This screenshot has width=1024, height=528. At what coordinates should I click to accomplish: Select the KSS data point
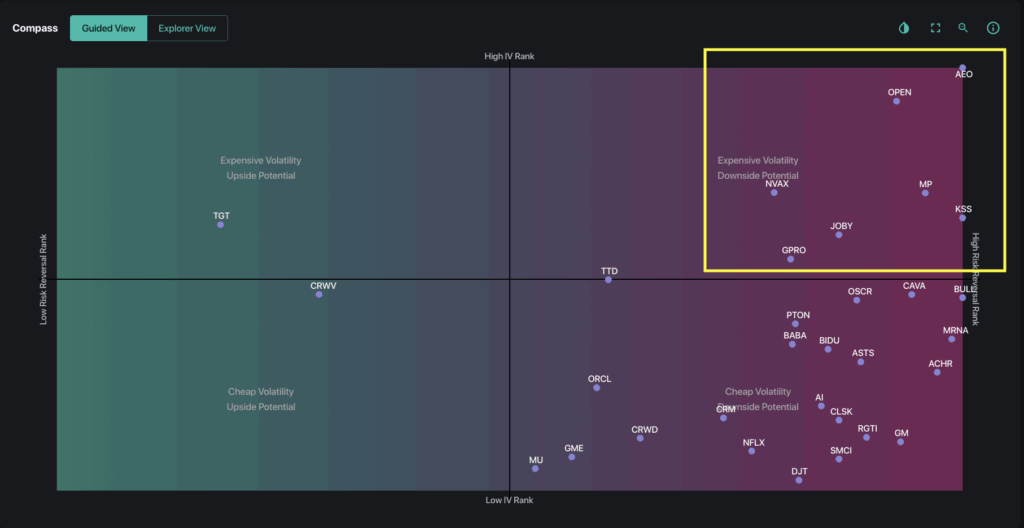(962, 218)
